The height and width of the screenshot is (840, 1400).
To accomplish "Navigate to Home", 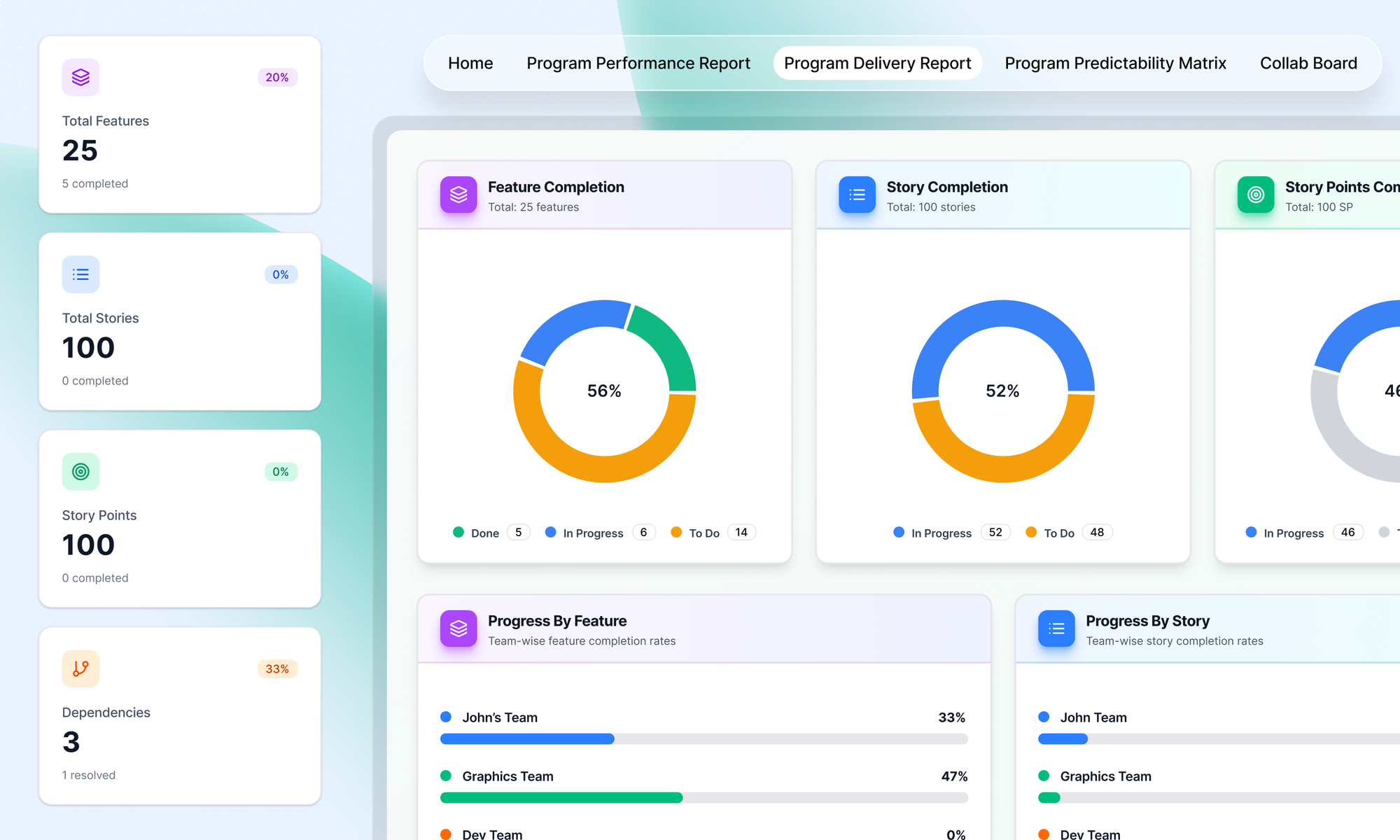I will pyautogui.click(x=470, y=63).
